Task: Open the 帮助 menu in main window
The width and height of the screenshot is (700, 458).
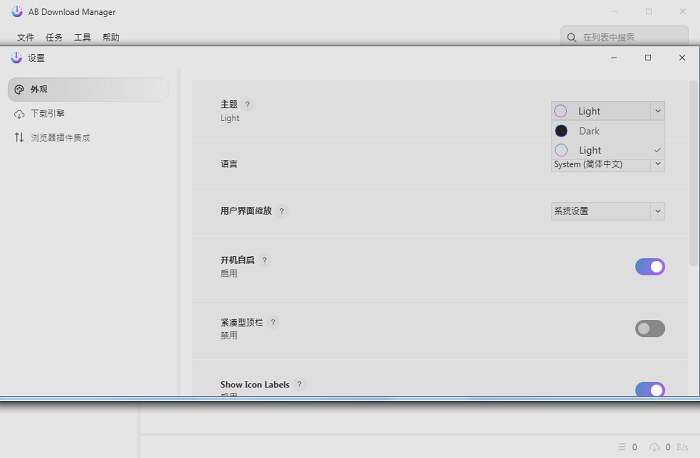Action: coord(111,37)
